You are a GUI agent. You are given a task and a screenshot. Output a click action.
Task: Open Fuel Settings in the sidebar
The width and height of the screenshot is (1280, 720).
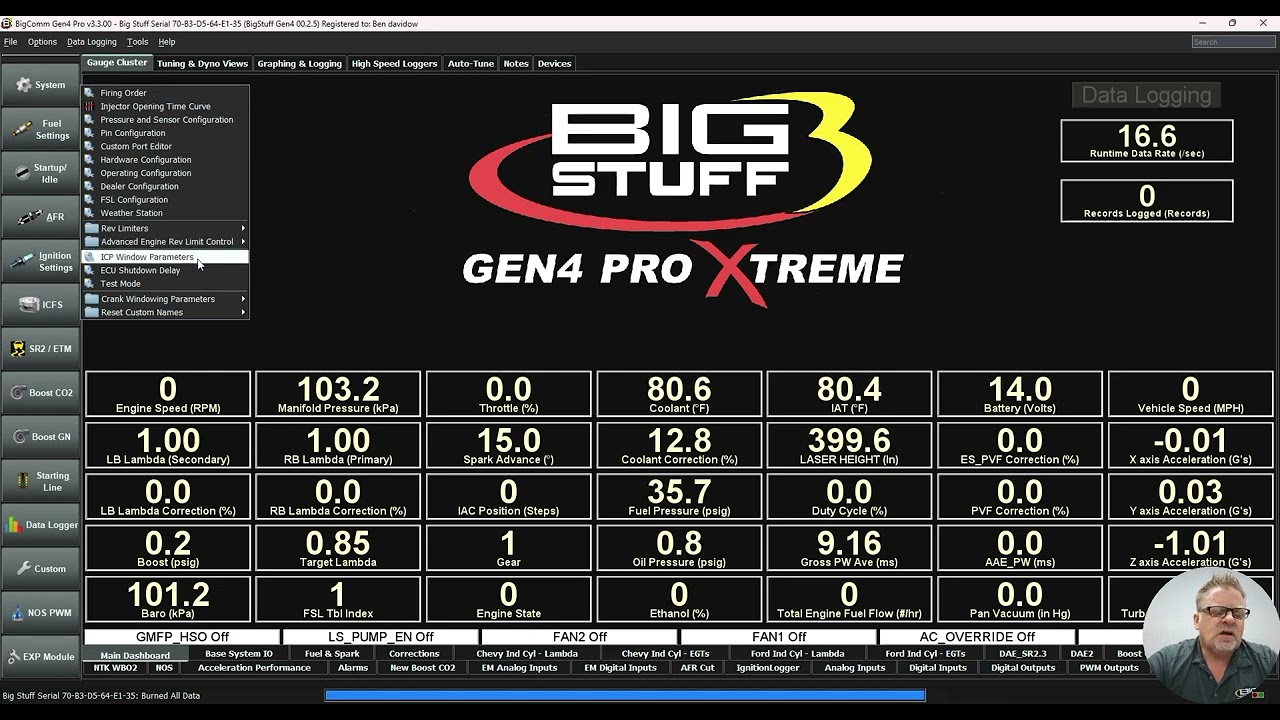40,129
